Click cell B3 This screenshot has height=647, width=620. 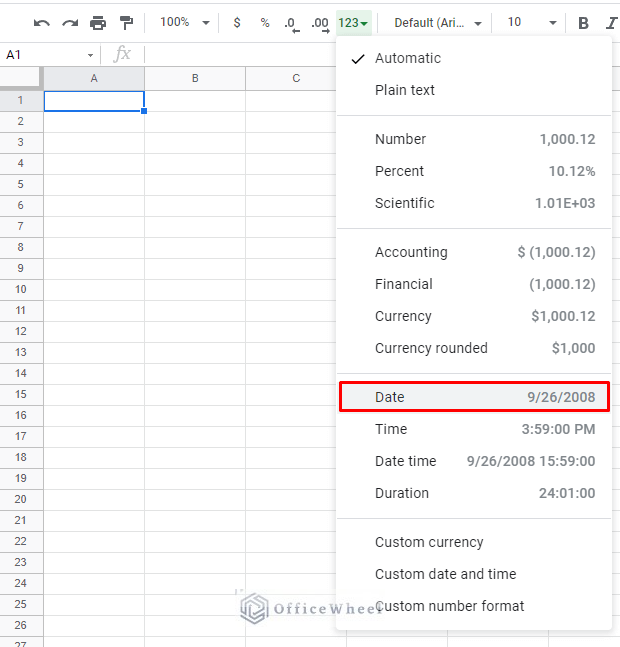(x=195, y=143)
